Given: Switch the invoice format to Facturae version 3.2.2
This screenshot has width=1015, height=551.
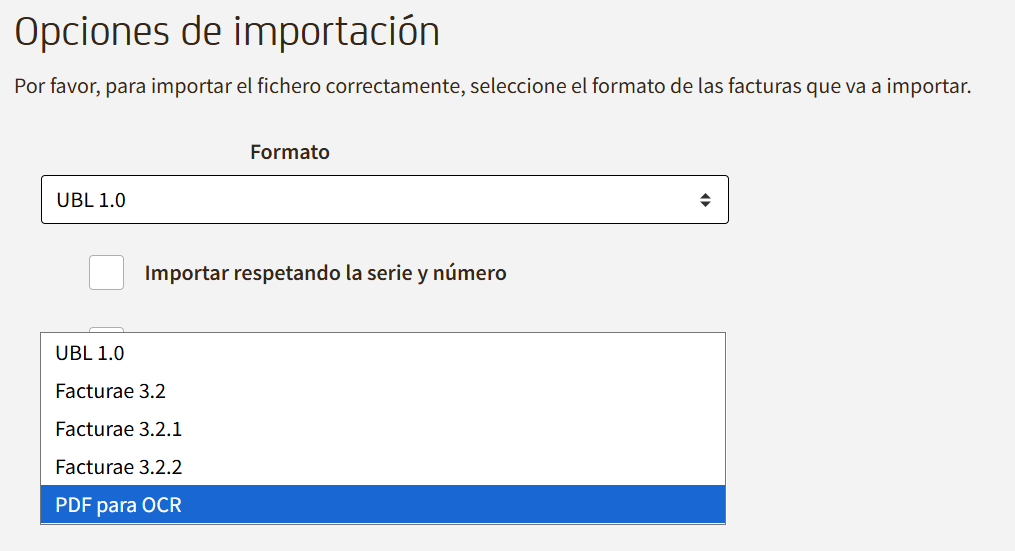Looking at the screenshot, I should coord(383,467).
